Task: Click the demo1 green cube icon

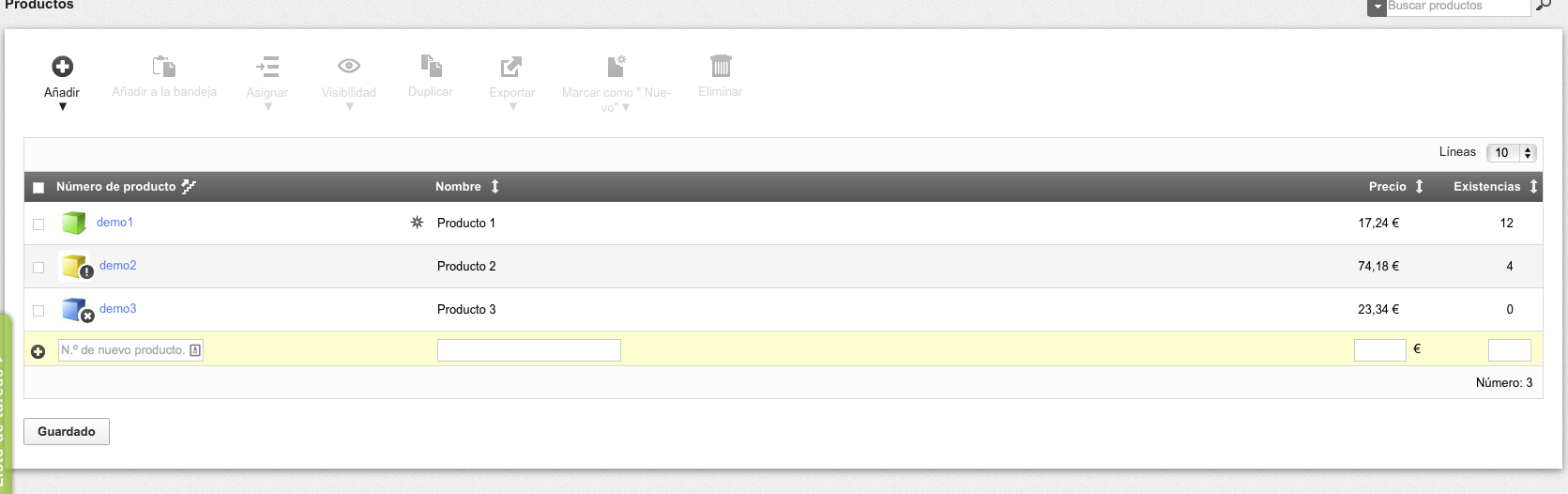Action: [74, 223]
